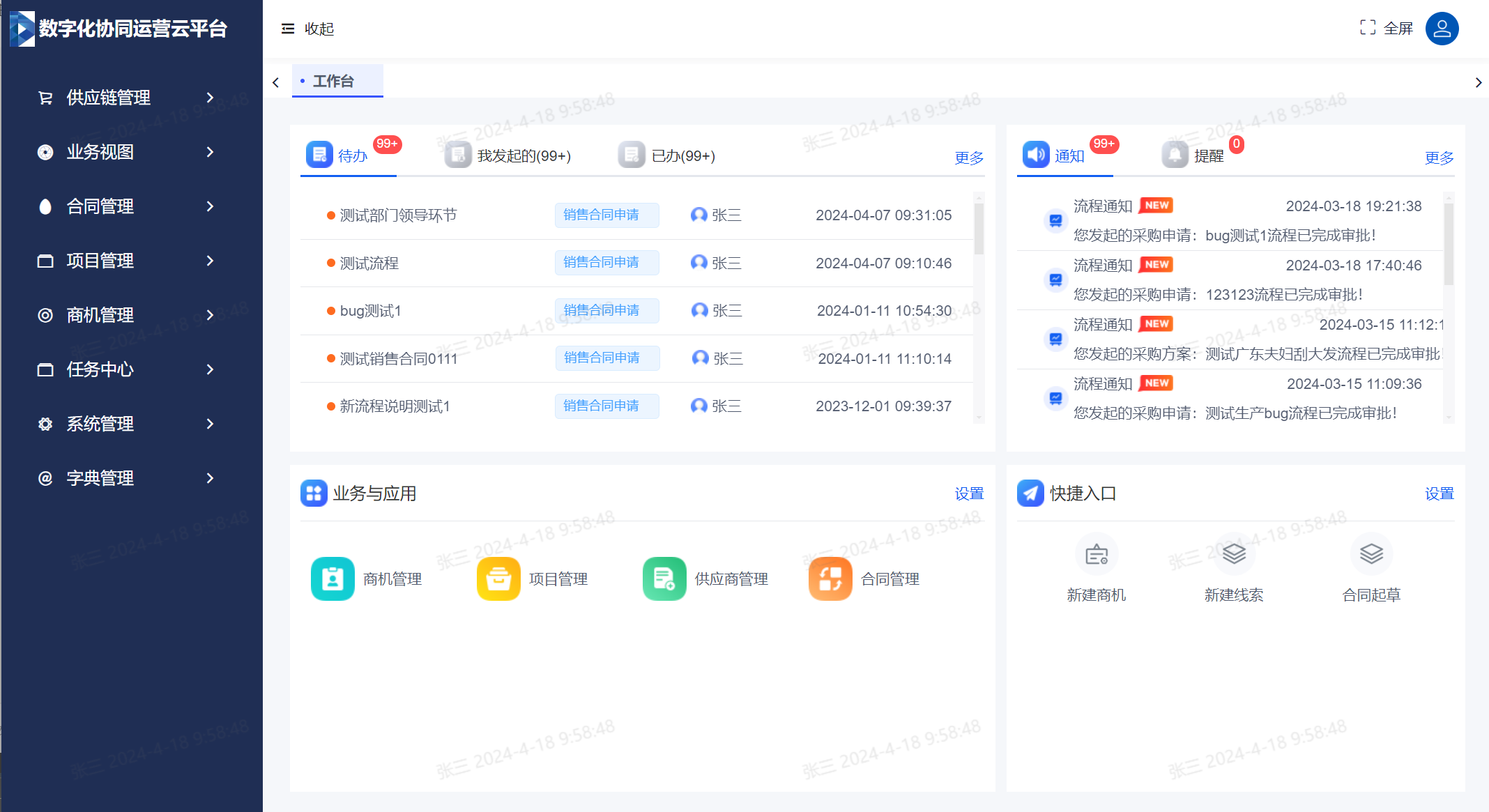Screen dimensions: 1489x812
Task: Click the 任务中心 sidebar icon
Action: click(45, 369)
